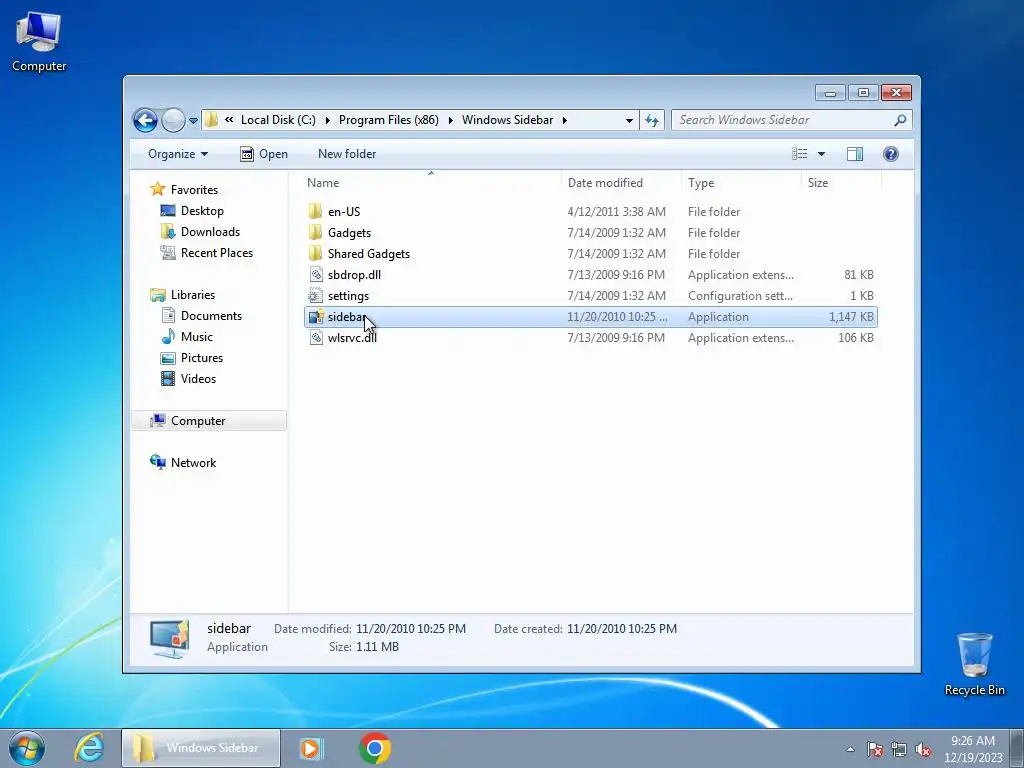
Task: Open the Music library
Action: tap(197, 336)
